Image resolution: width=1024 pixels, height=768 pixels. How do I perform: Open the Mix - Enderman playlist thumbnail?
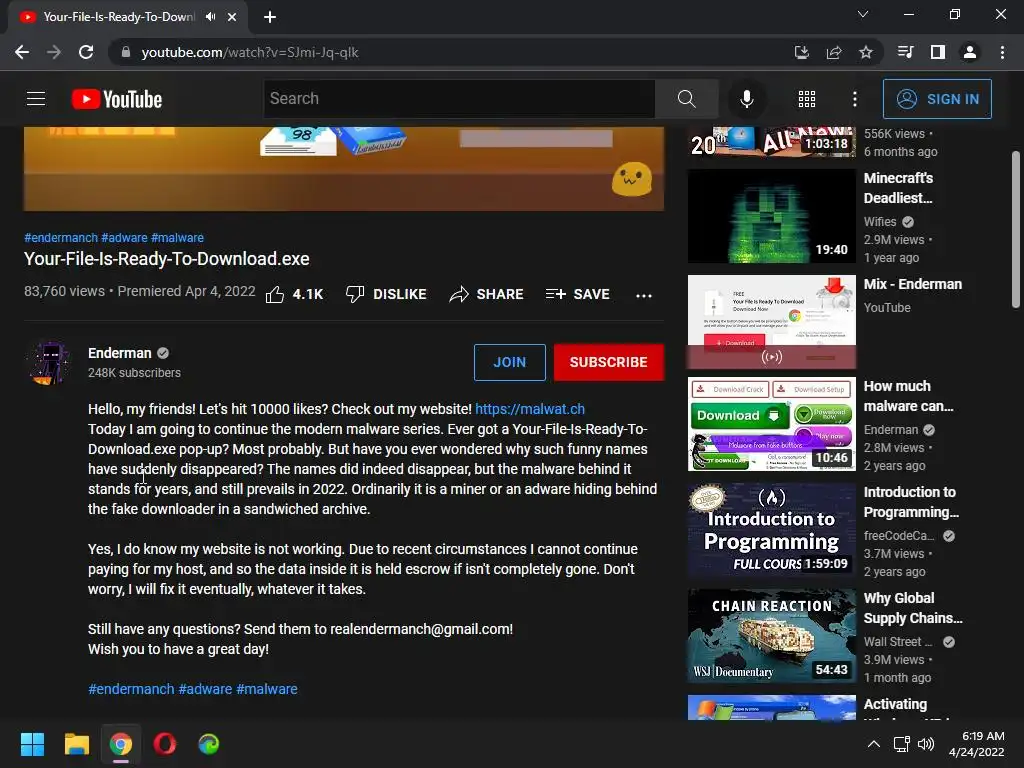(771, 322)
